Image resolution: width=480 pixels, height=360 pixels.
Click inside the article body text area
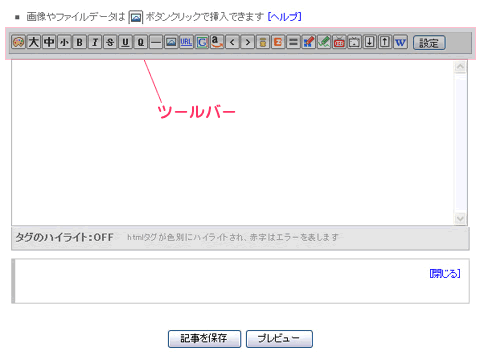click(x=233, y=143)
